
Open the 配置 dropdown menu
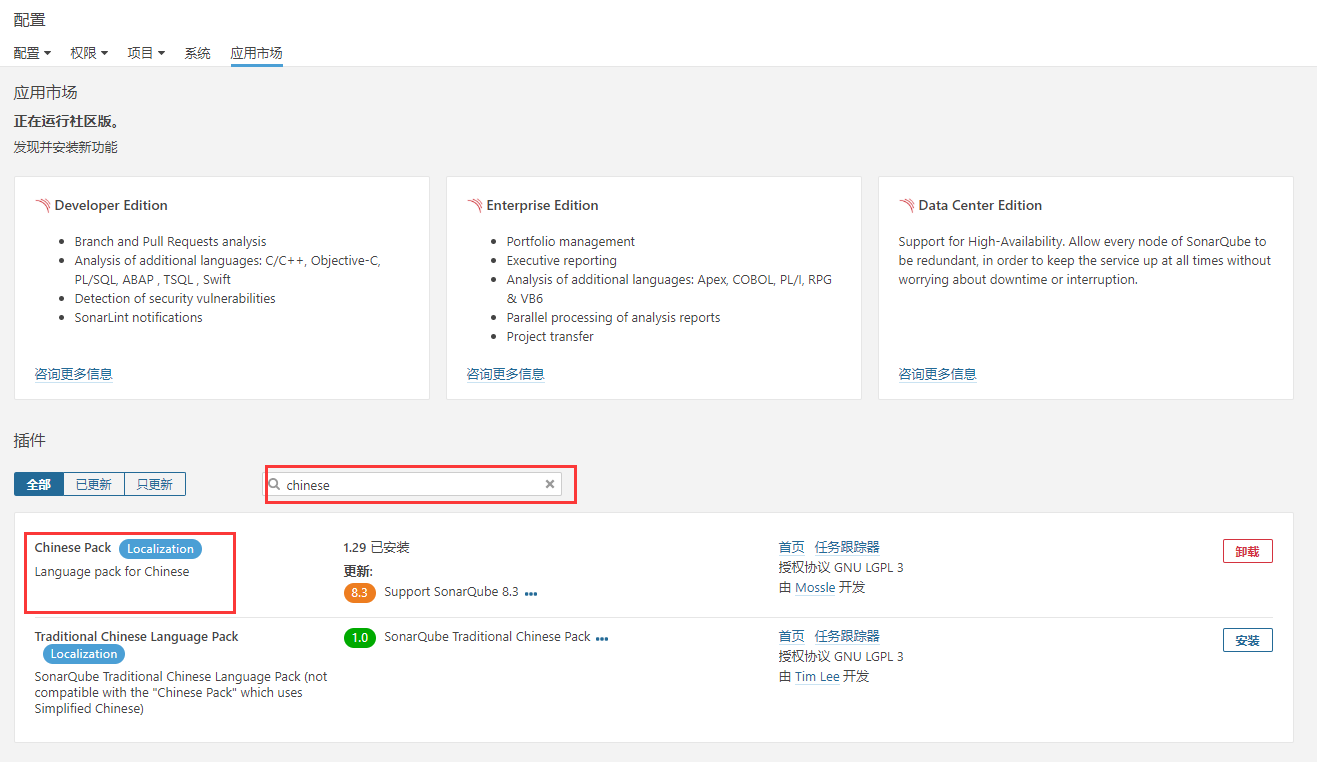[32, 53]
